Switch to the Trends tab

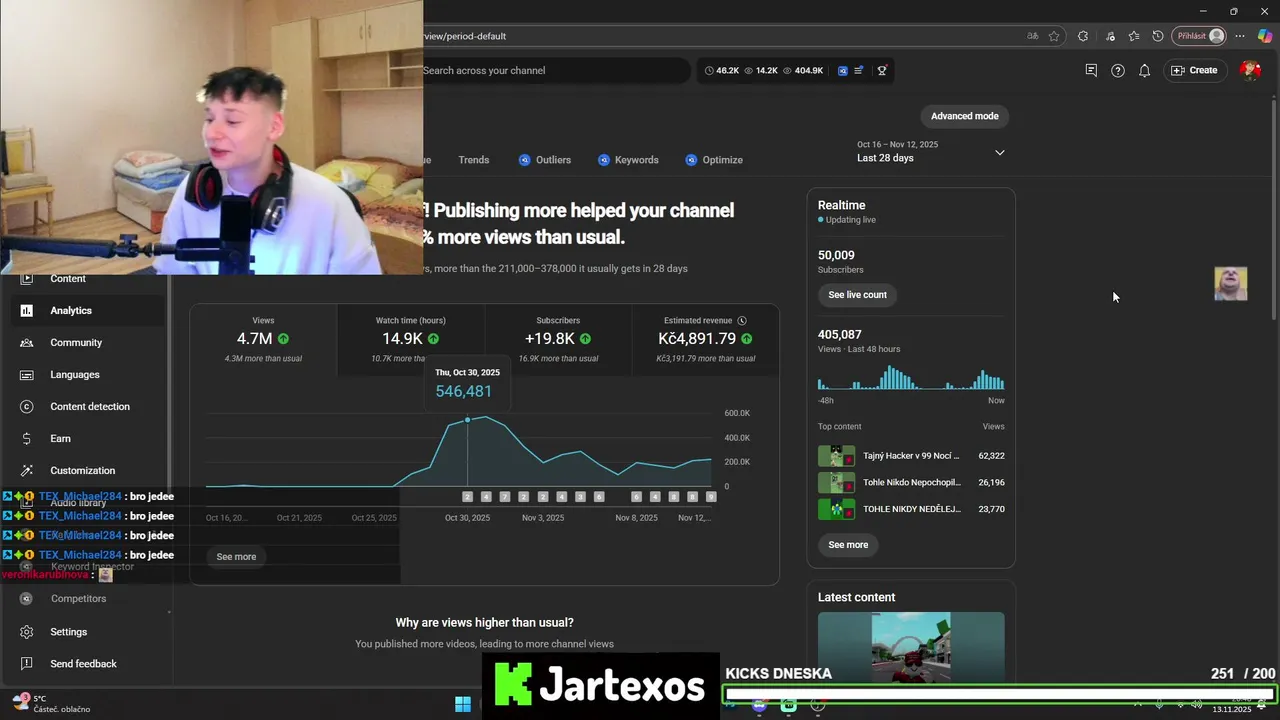(x=474, y=160)
